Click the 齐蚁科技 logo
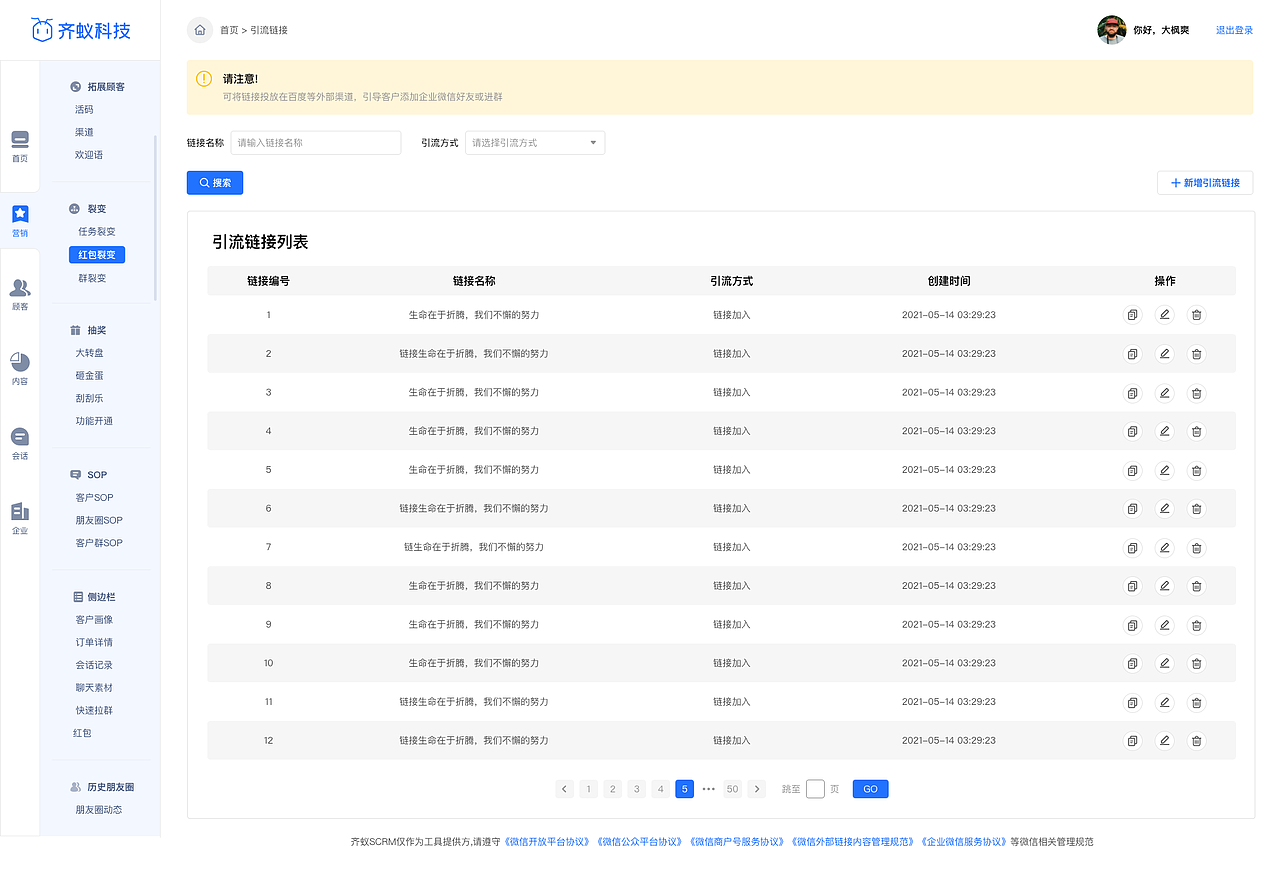The height and width of the screenshot is (871, 1280). pos(81,30)
